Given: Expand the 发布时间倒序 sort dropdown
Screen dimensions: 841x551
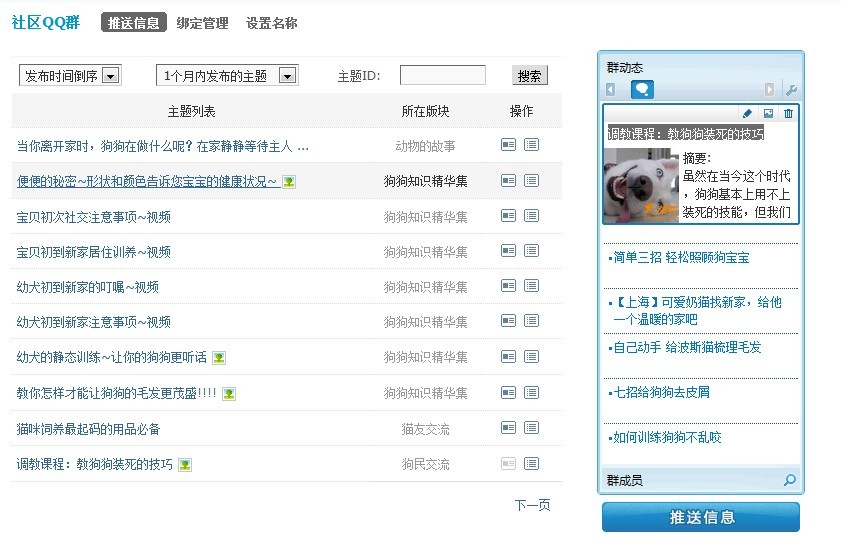Looking at the screenshot, I should (70, 76).
